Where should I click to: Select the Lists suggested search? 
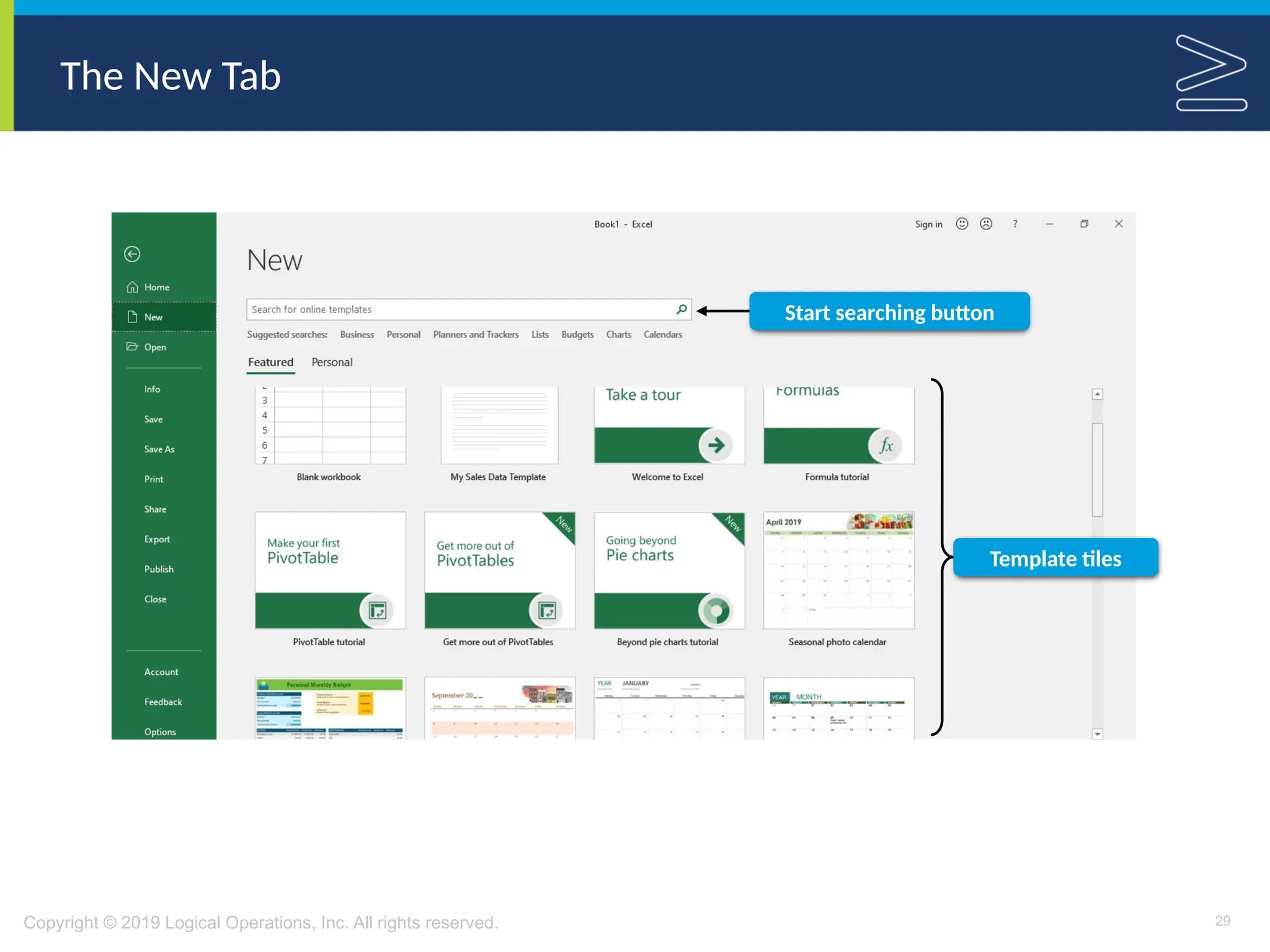[x=540, y=335]
